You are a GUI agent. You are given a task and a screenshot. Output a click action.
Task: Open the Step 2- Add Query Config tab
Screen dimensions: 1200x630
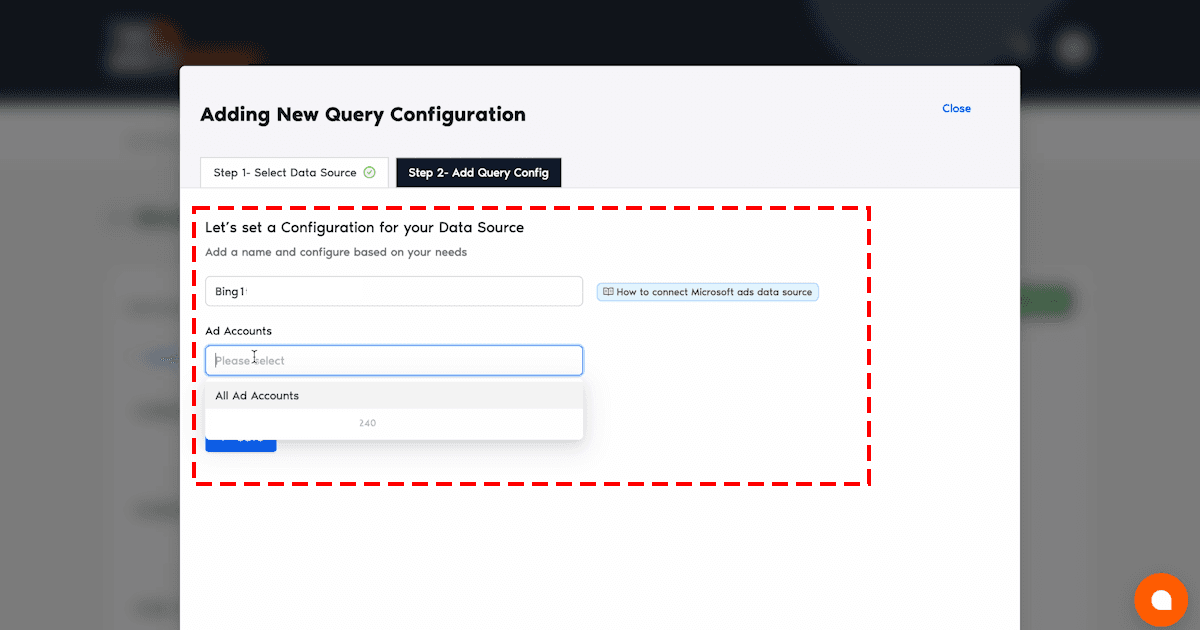[478, 173]
